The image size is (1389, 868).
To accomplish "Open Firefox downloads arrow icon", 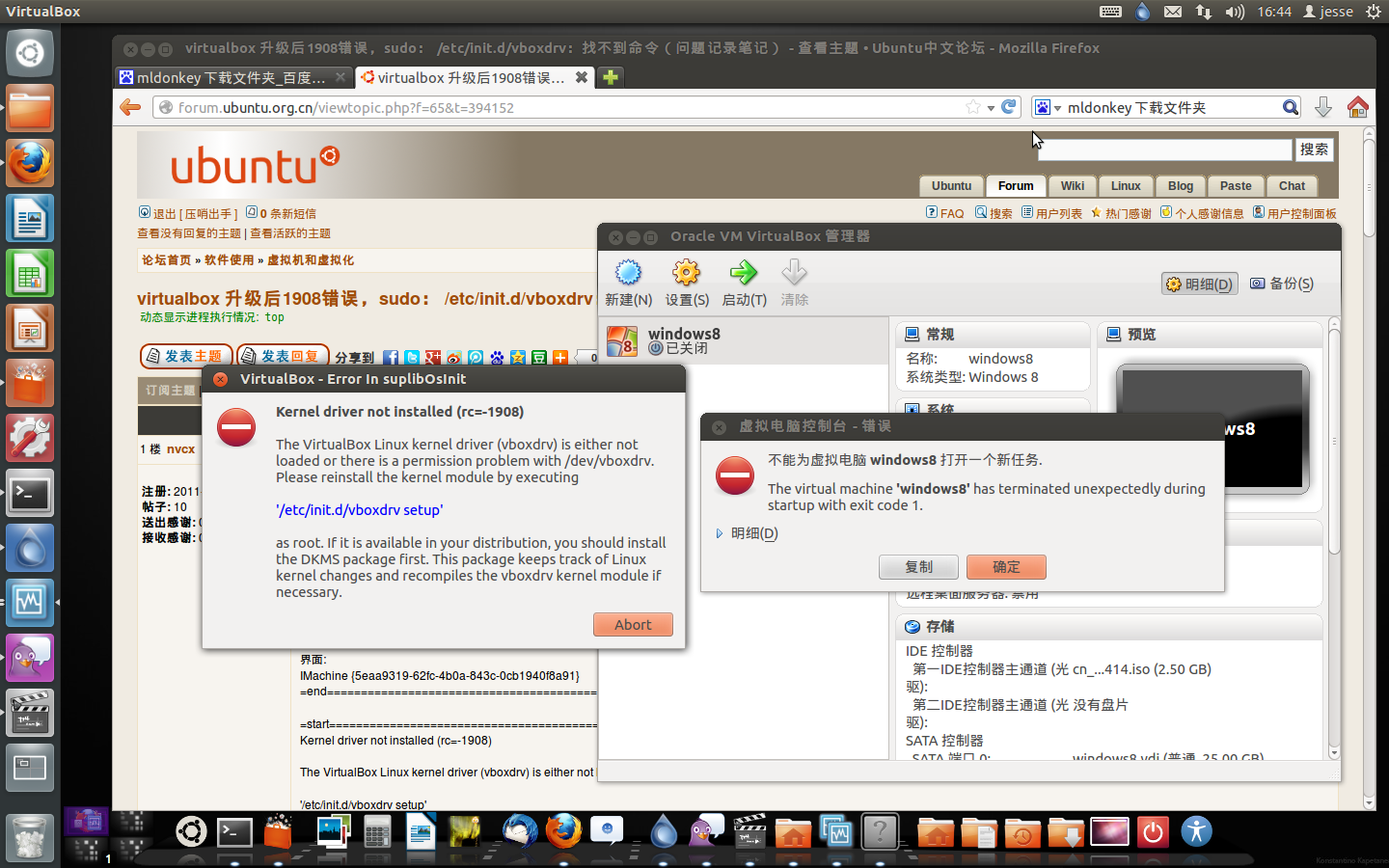I will (x=1323, y=107).
